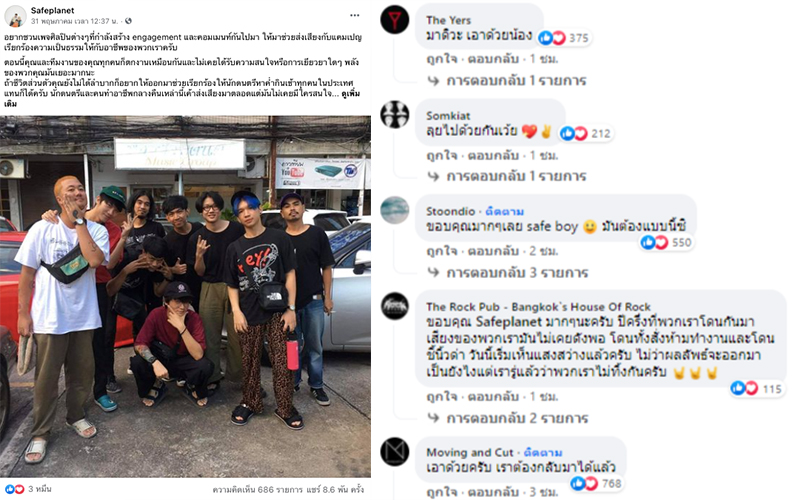This screenshot has height=500, width=800.
Task: Open the three-dot post options menu
Action: click(355, 15)
